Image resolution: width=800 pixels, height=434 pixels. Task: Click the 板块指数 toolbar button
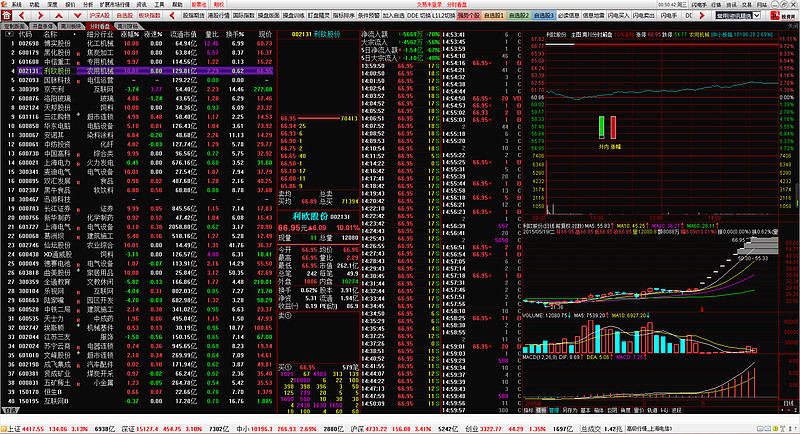pyautogui.click(x=149, y=16)
